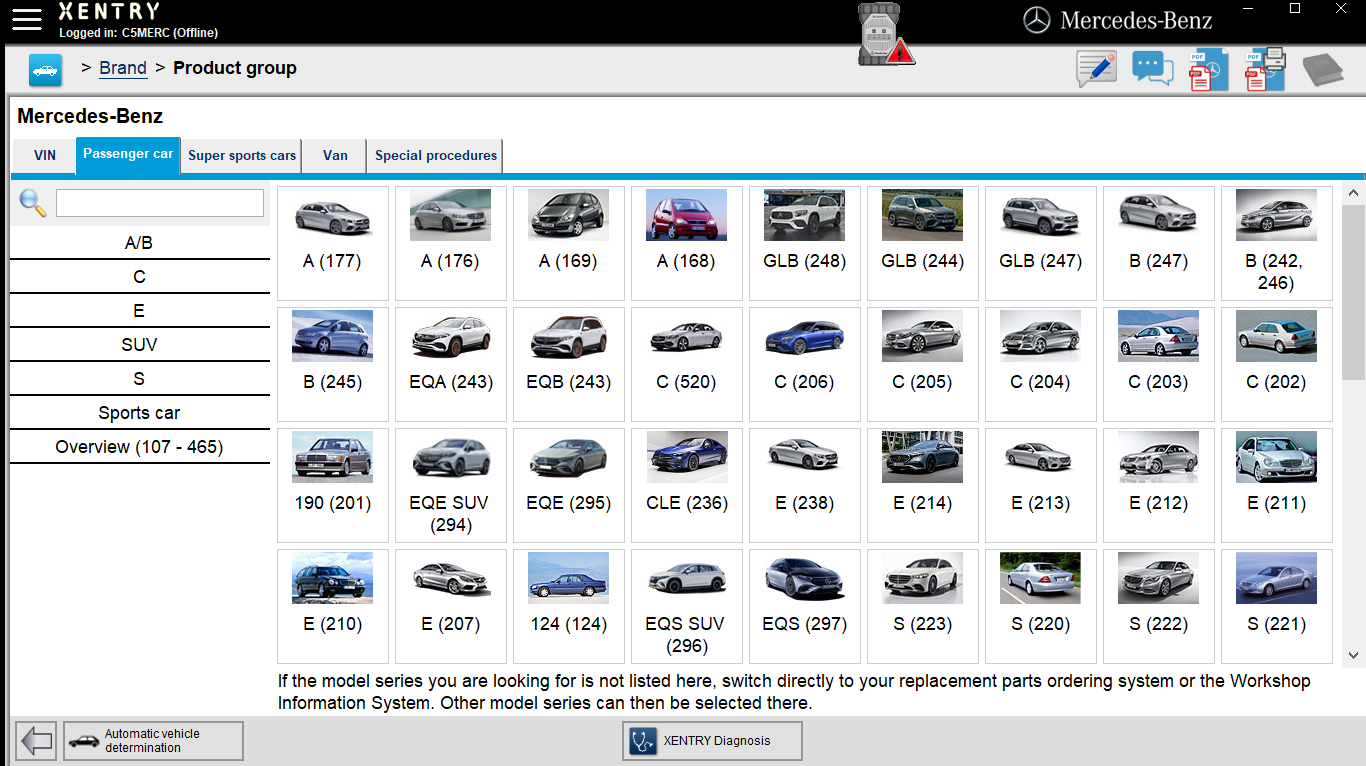Pick the C (203) model
The image size is (1366, 766).
1159,364
